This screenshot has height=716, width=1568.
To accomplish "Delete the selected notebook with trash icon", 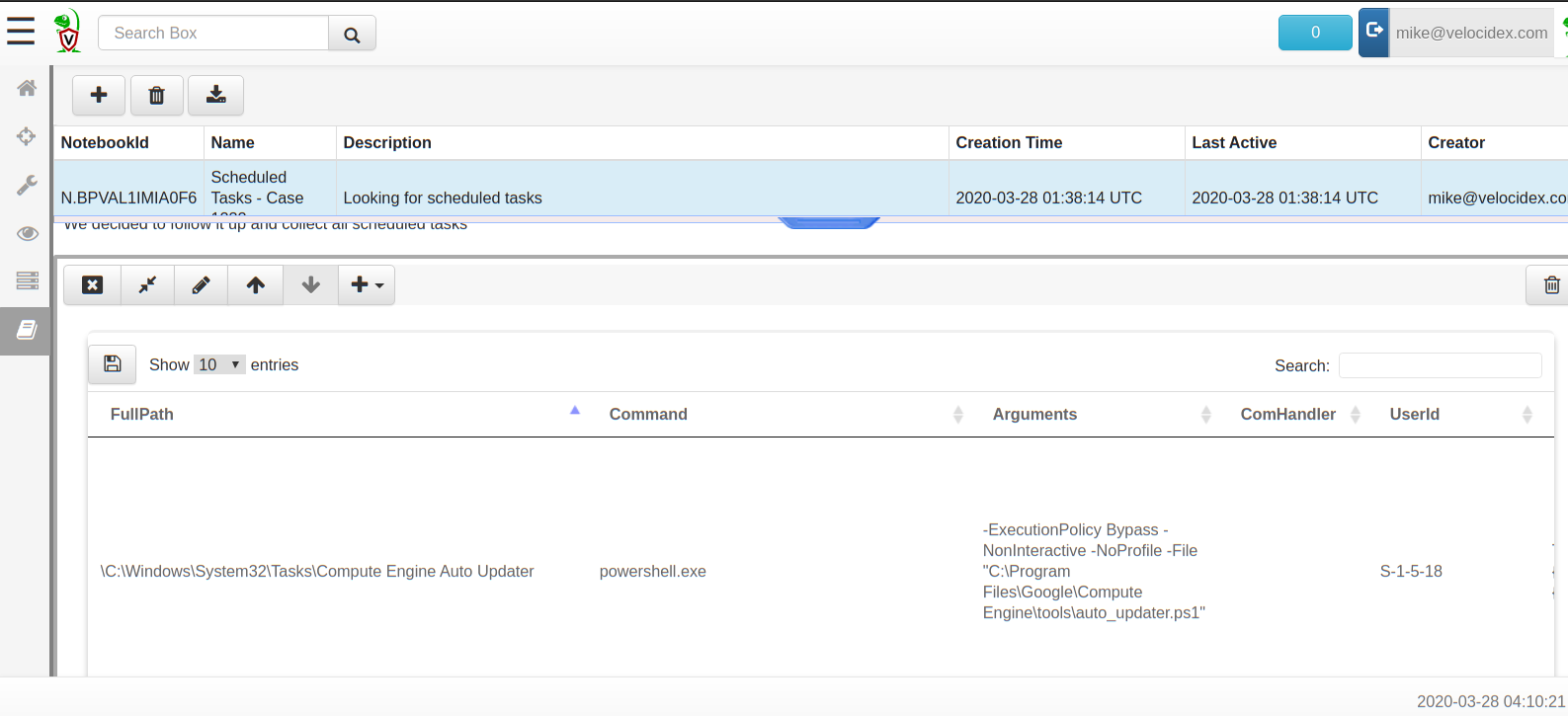I will (156, 95).
